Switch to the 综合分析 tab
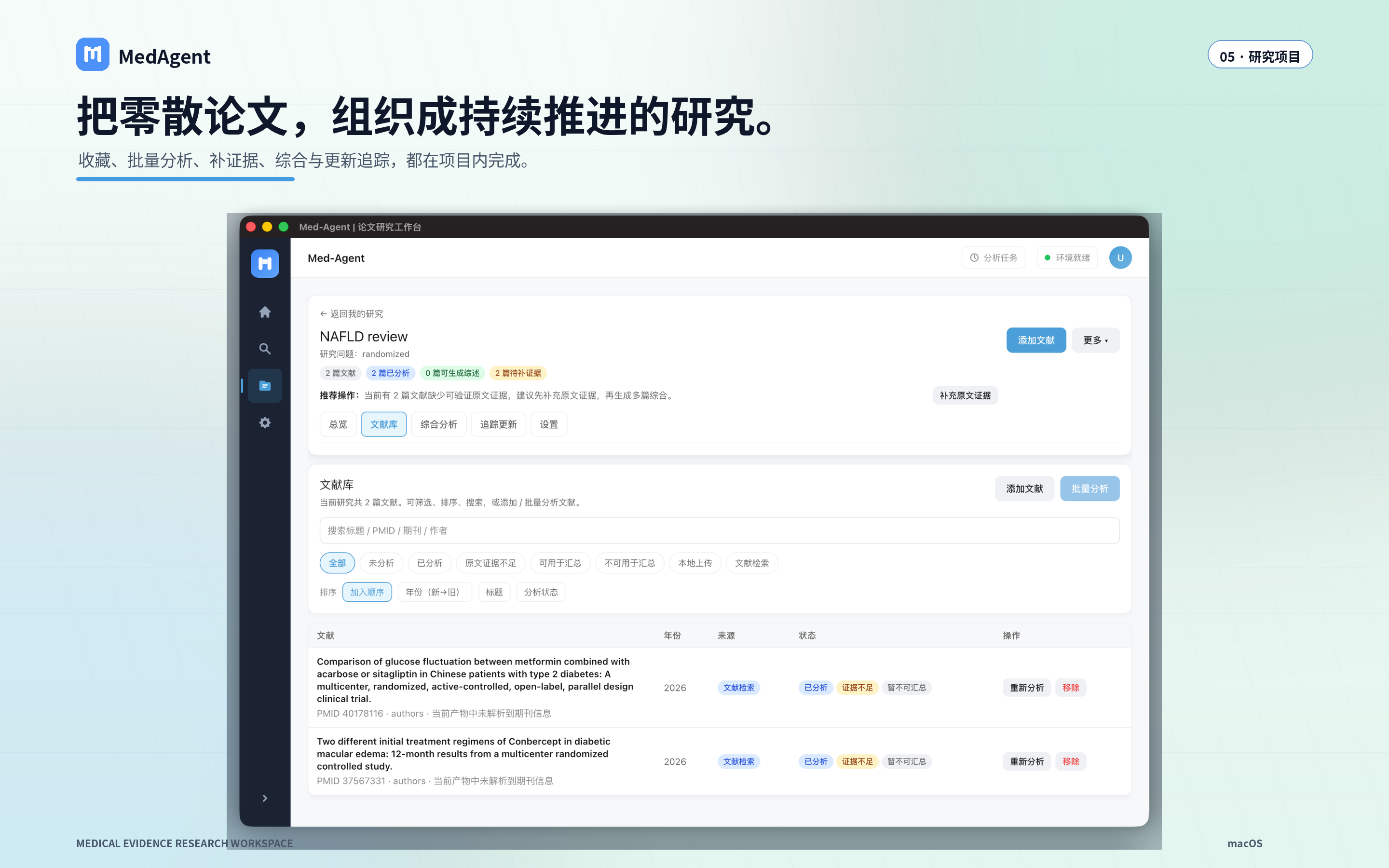Viewport: 1389px width, 868px height. click(x=438, y=424)
